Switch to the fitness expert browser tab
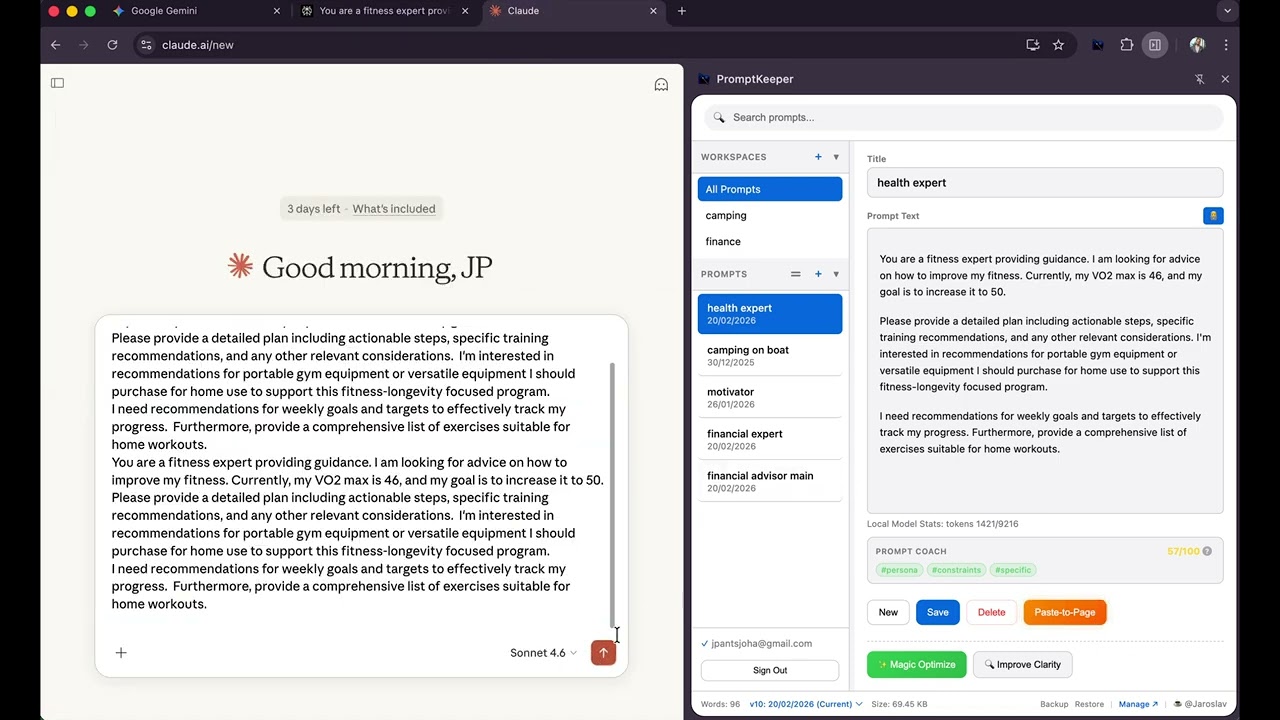The width and height of the screenshot is (1280, 720). click(x=384, y=11)
